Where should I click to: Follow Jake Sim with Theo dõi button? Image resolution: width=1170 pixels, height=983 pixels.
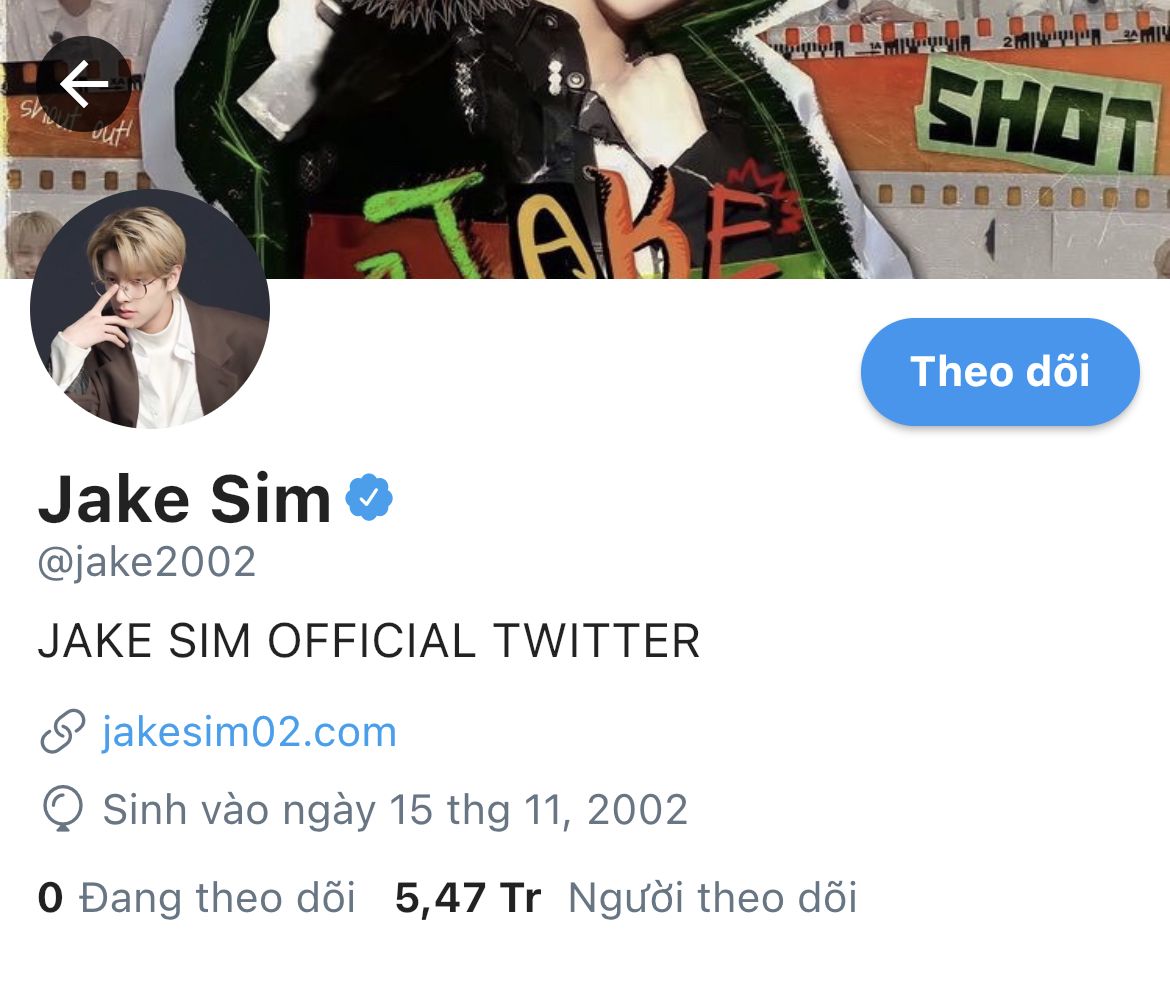point(1000,372)
